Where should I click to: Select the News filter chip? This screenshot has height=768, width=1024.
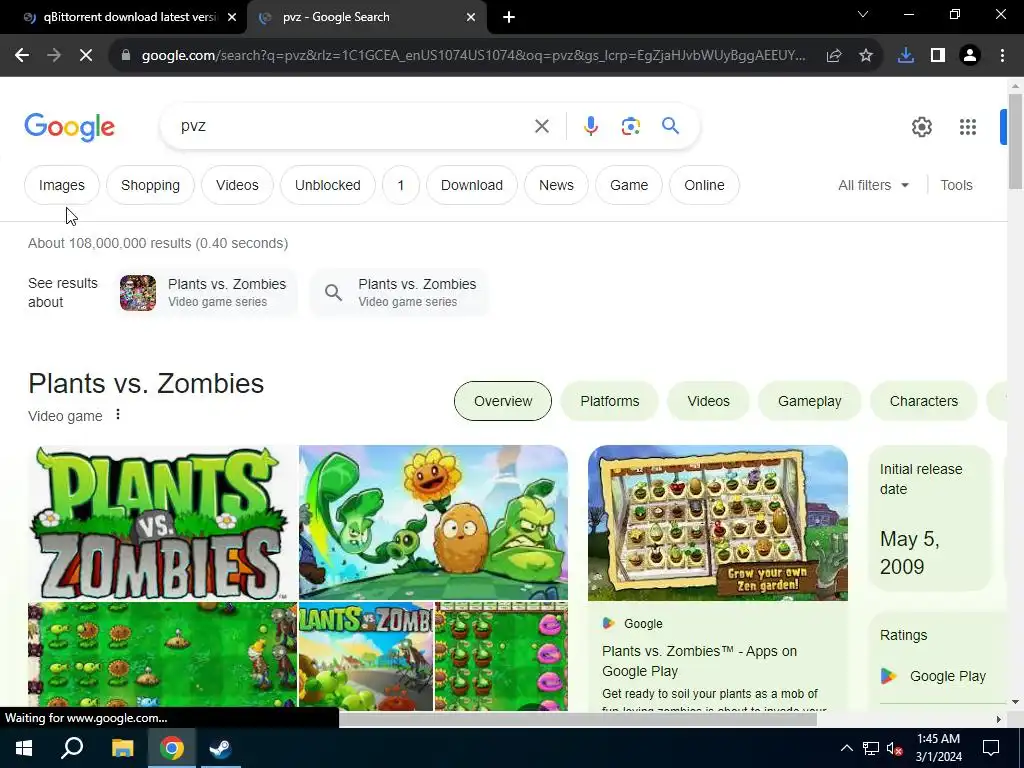[556, 185]
